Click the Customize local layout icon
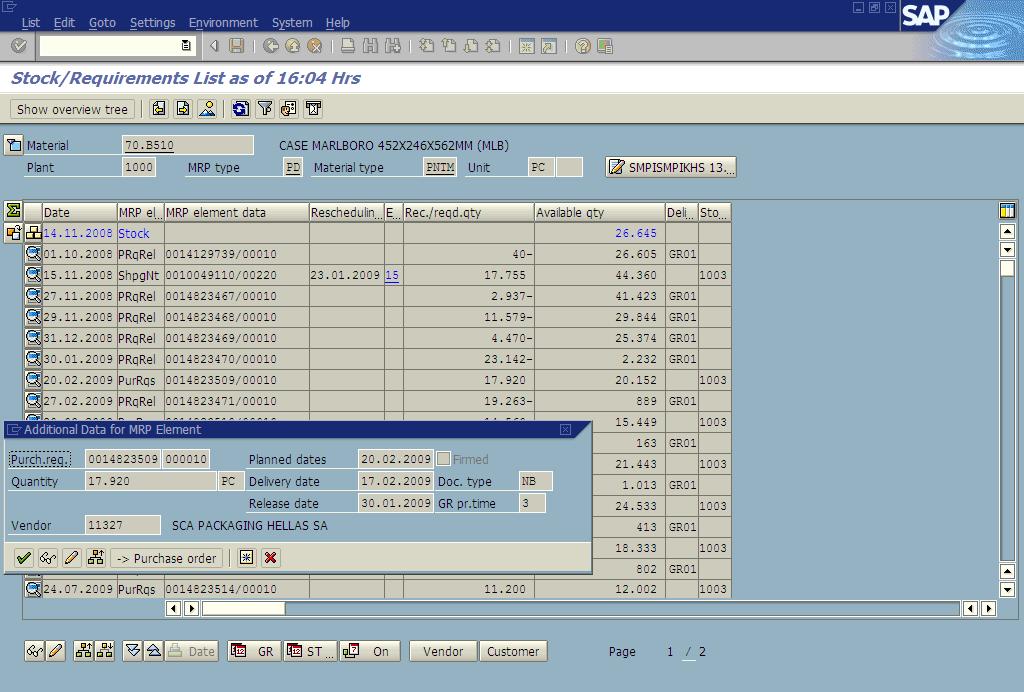Screen dimensions: 1024x692 605,46
